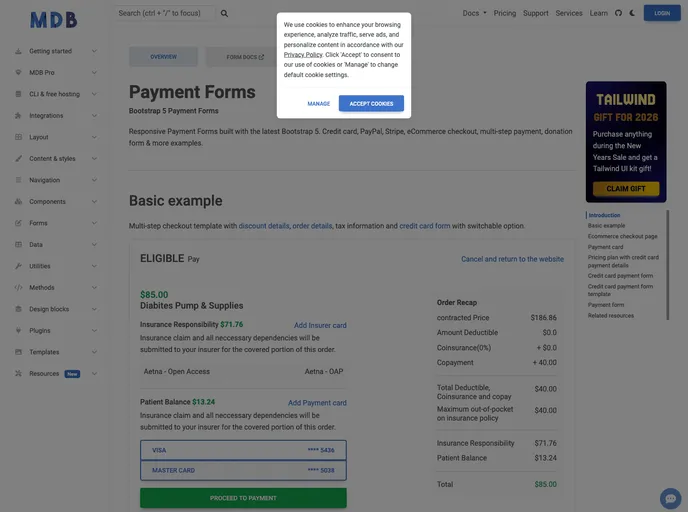Jump to Ecommerce checkout page section
This screenshot has height=512, width=688.
coord(622,236)
